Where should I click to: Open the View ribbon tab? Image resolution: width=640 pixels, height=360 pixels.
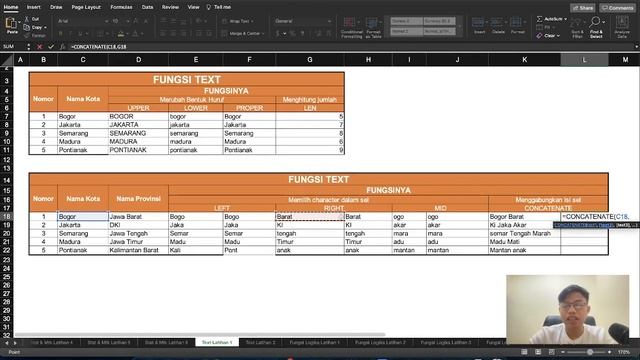tap(193, 7)
